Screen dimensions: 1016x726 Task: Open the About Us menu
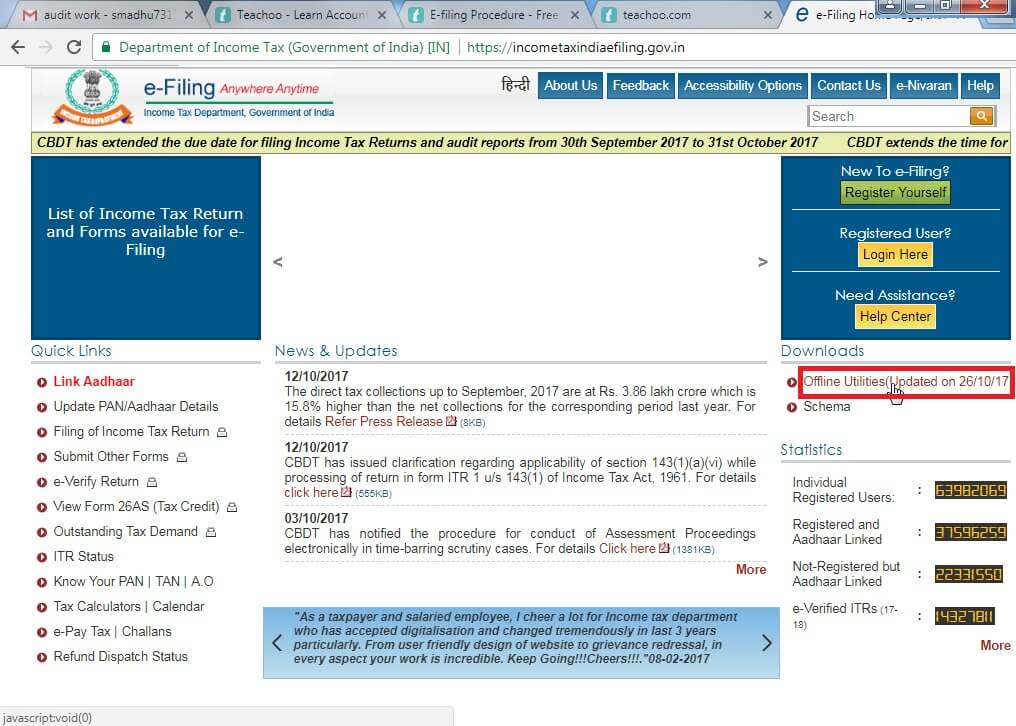coord(570,86)
